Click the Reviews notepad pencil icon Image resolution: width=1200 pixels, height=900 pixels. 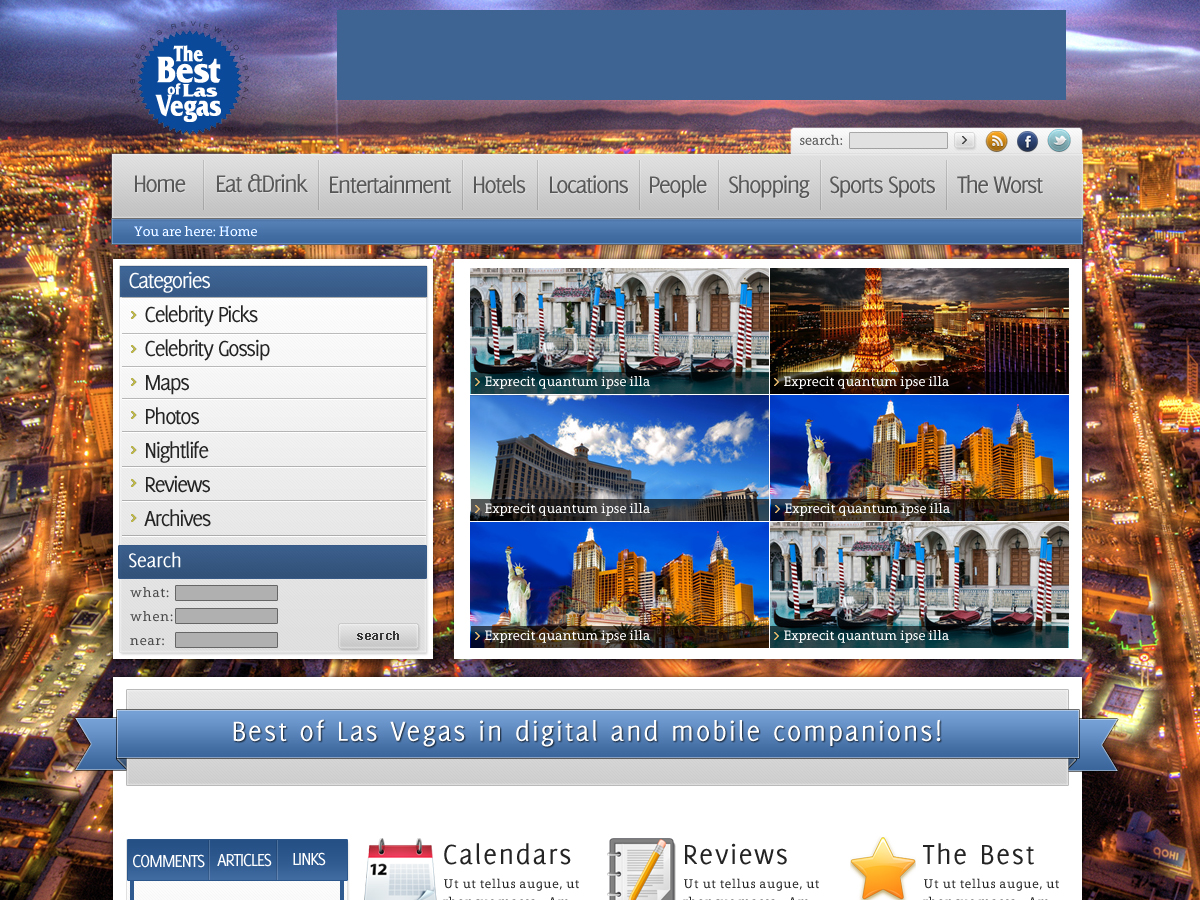click(641, 869)
